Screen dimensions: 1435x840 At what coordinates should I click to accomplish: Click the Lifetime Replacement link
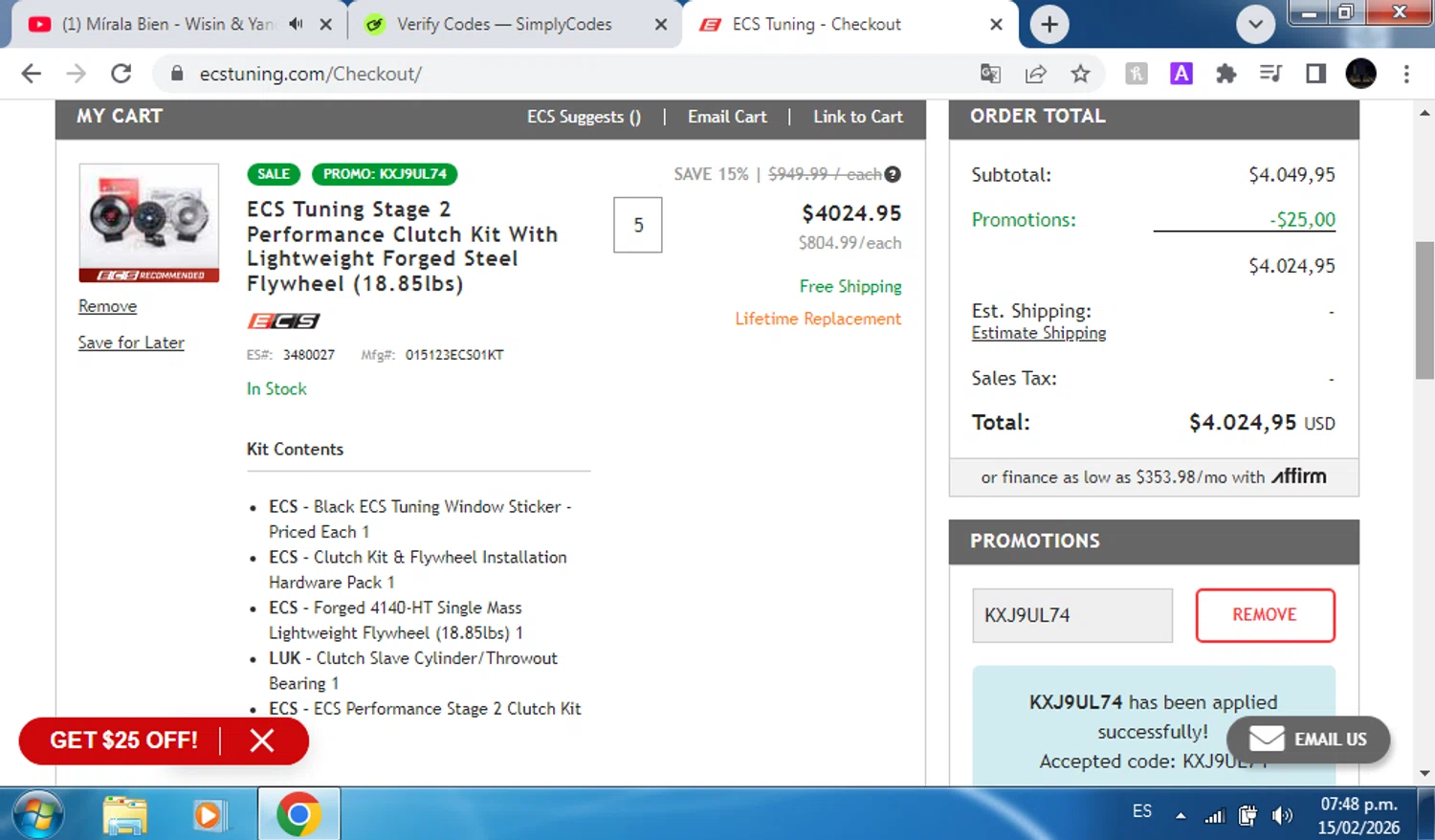pos(818,319)
